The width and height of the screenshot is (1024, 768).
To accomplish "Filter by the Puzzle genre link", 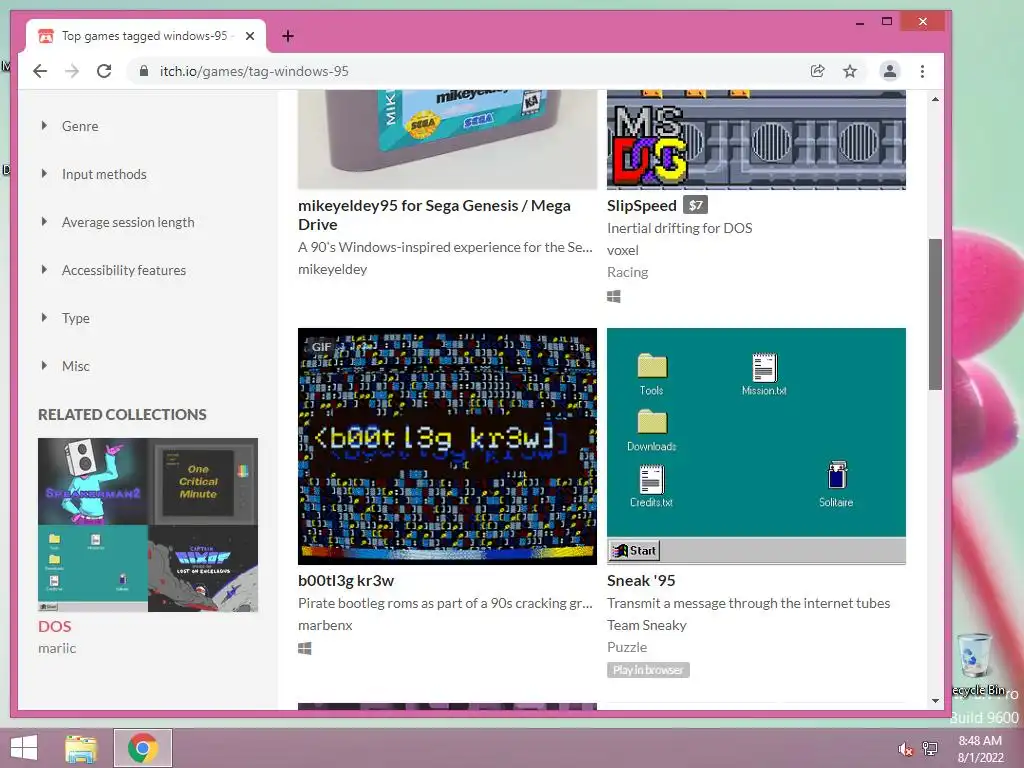I will (627, 647).
